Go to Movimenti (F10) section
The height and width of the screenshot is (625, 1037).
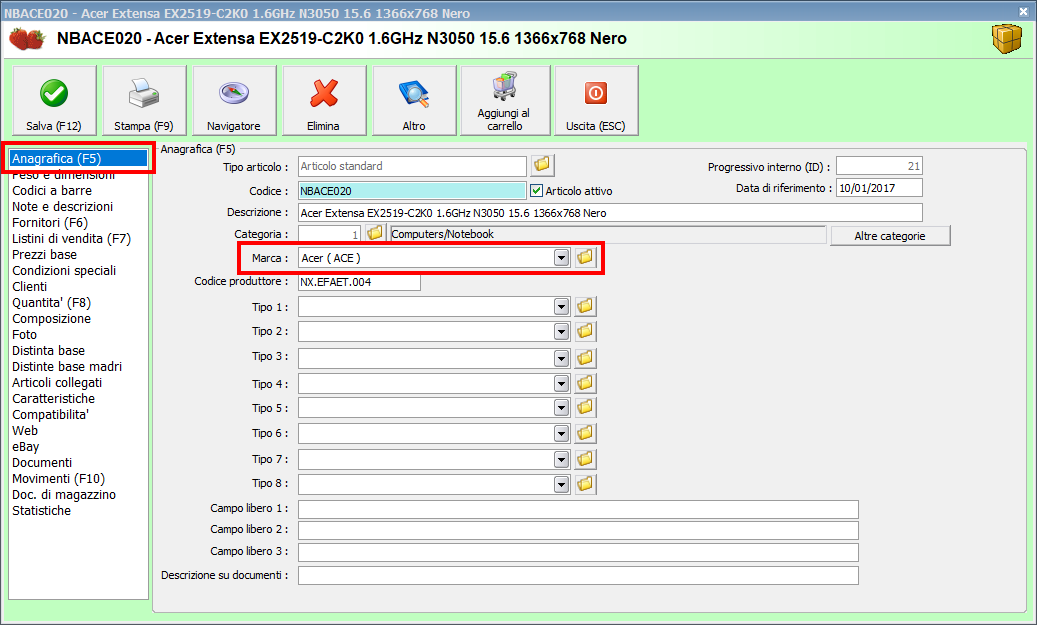58,478
